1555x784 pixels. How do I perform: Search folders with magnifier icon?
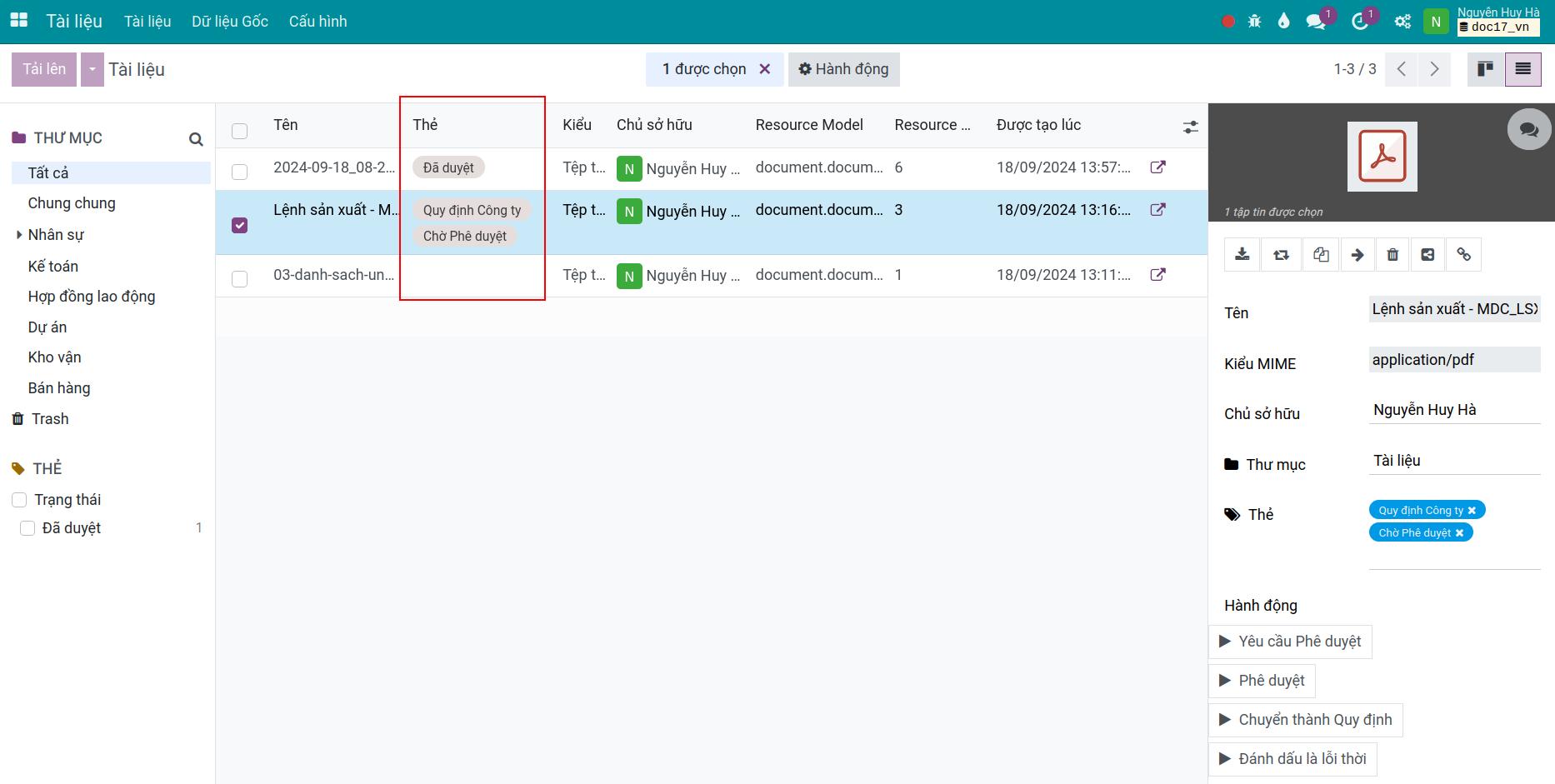[196, 139]
